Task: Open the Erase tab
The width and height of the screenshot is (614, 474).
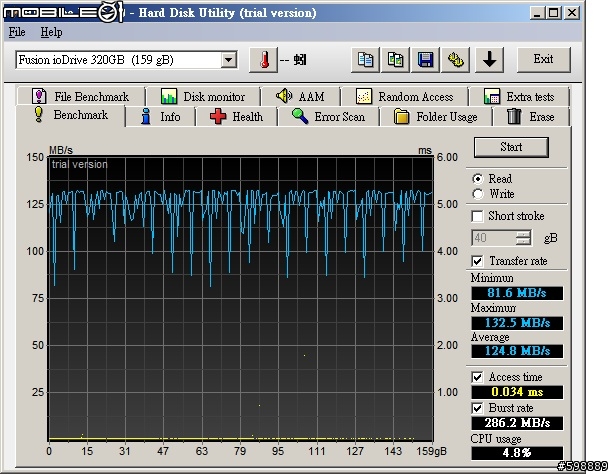Action: click(x=531, y=117)
